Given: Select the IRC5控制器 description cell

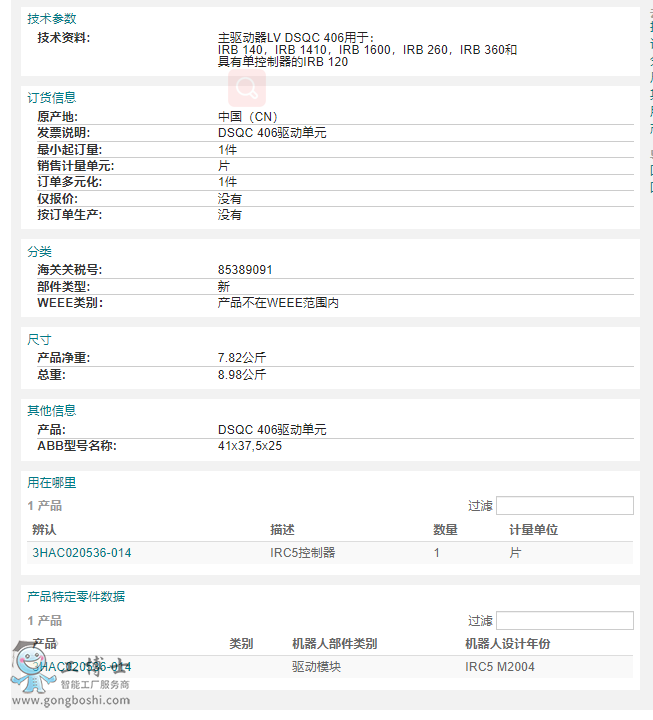Looking at the screenshot, I should 302,552.
